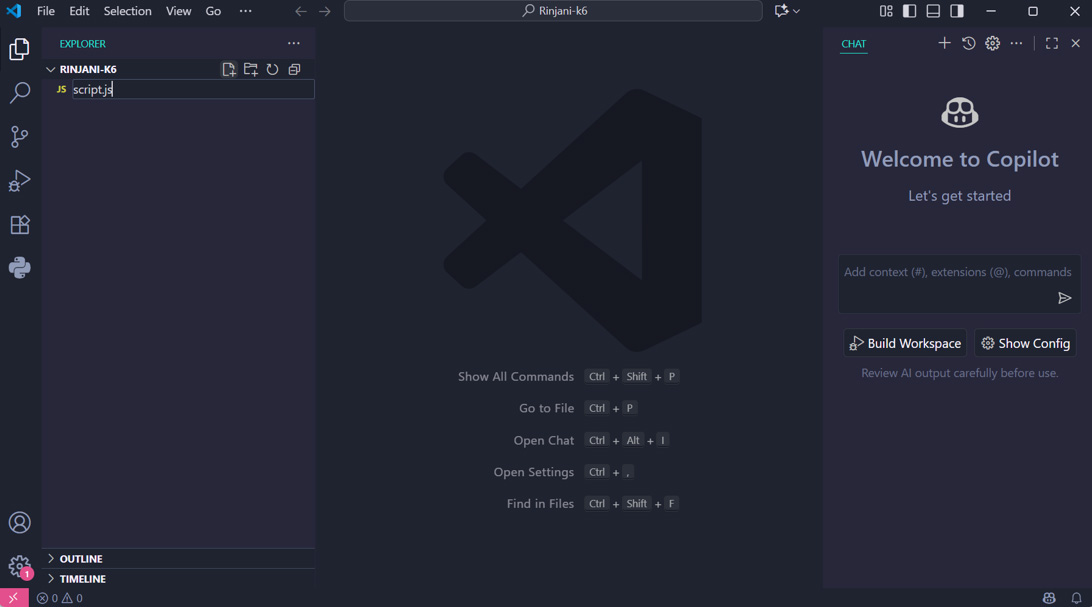
Task: Click the Show Config button
Action: (1025, 343)
